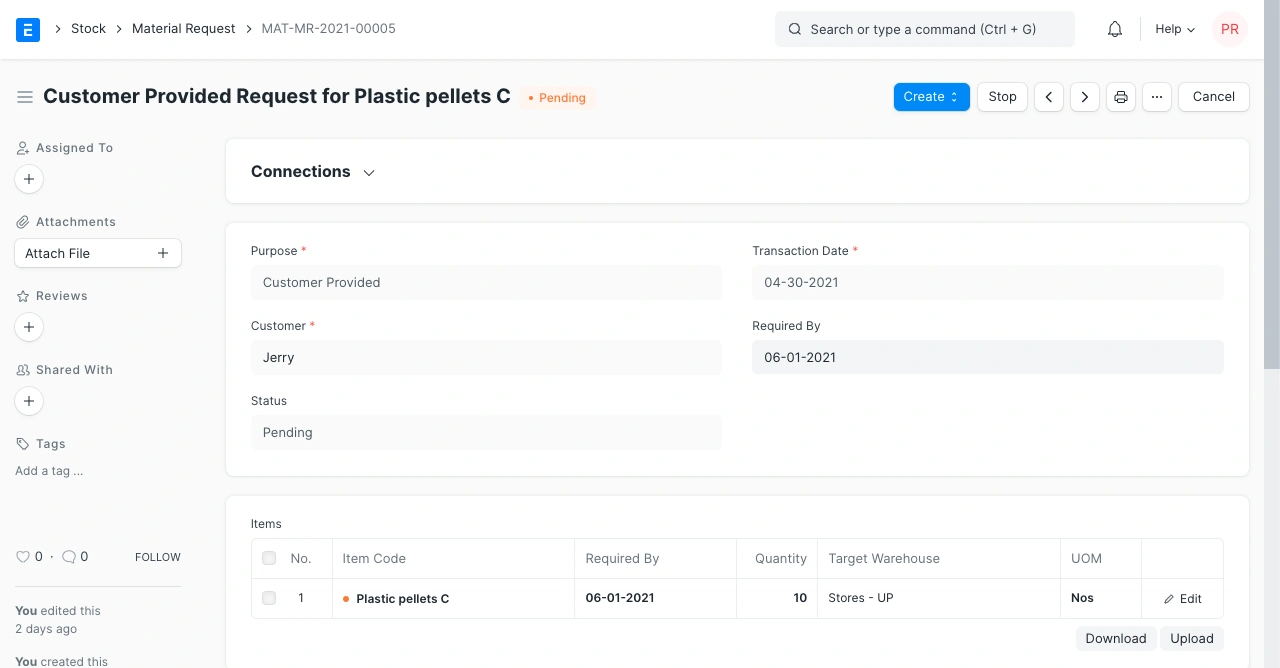Go to previous document arrow
Viewport: 1280px width, 668px height.
1048,97
